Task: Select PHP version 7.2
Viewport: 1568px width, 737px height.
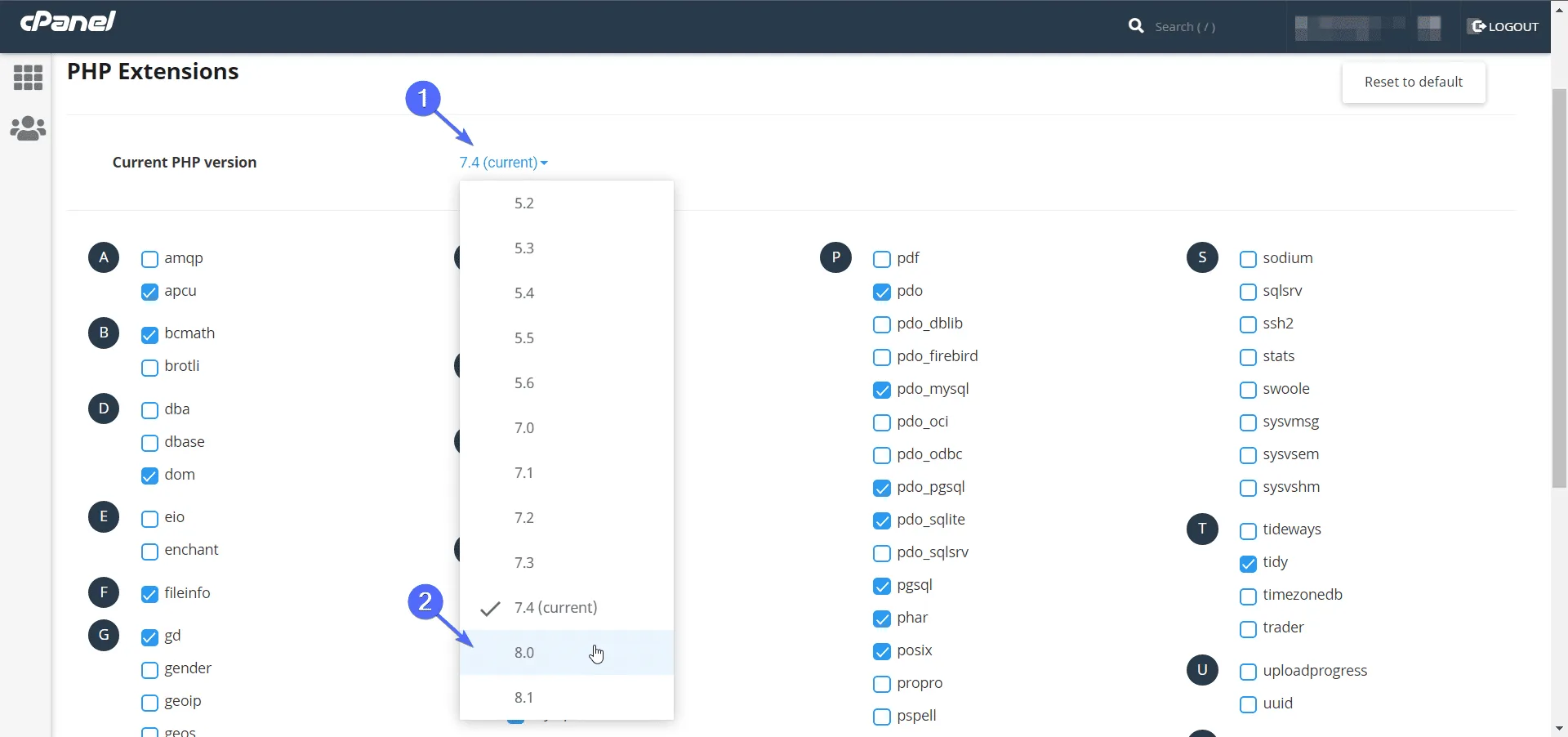Action: click(567, 518)
